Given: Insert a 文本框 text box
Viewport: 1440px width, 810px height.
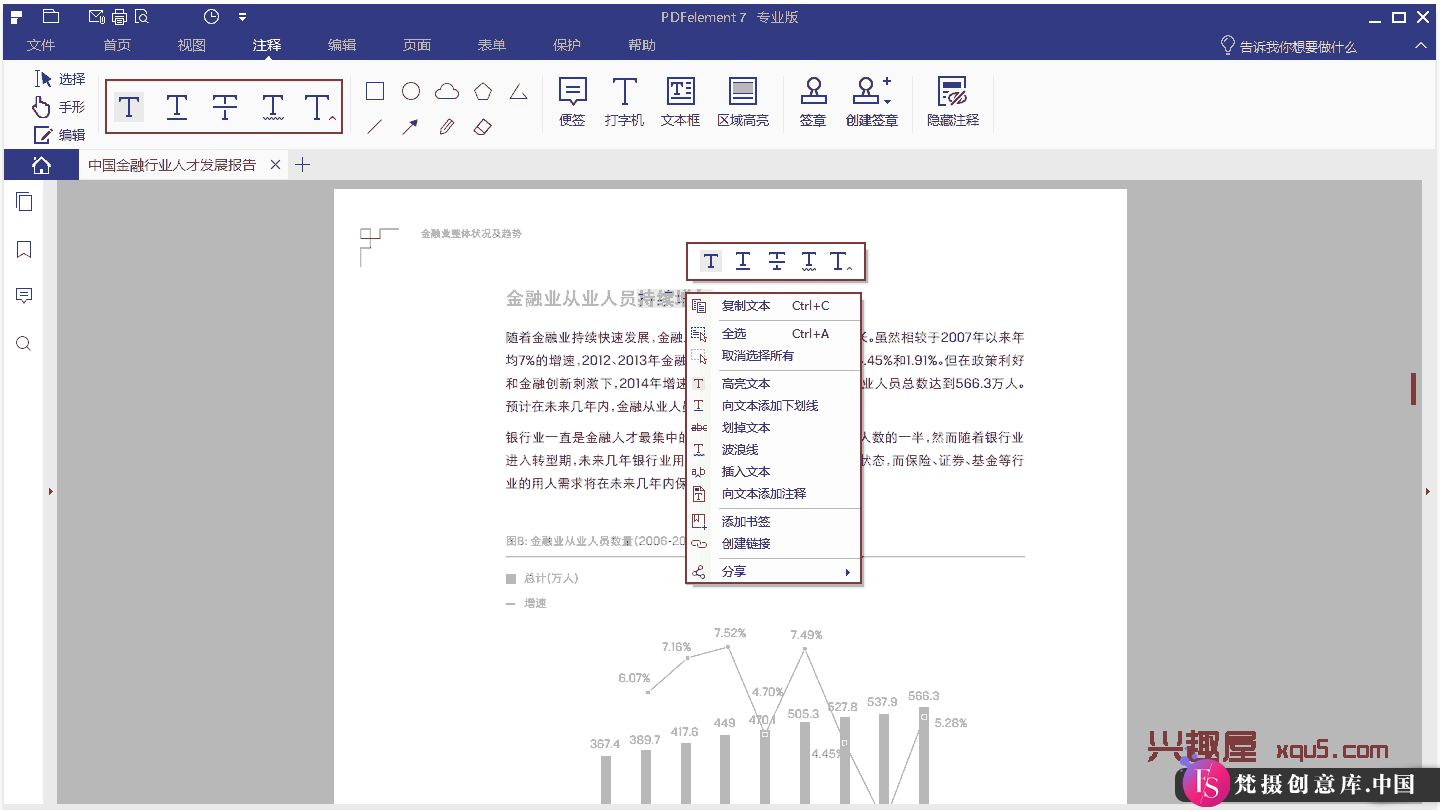Looking at the screenshot, I should (x=680, y=103).
